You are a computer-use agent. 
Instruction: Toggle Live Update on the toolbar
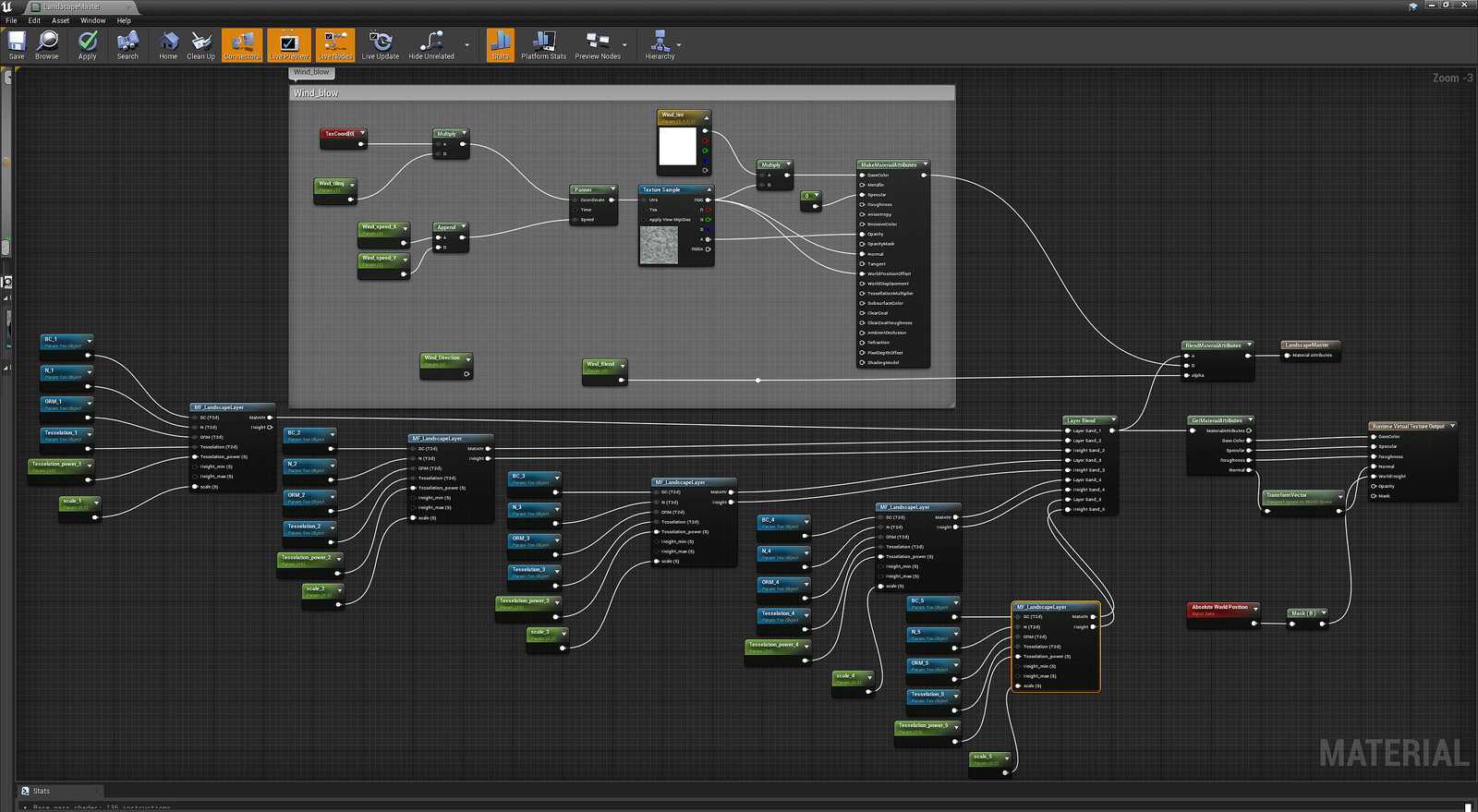tap(381, 44)
